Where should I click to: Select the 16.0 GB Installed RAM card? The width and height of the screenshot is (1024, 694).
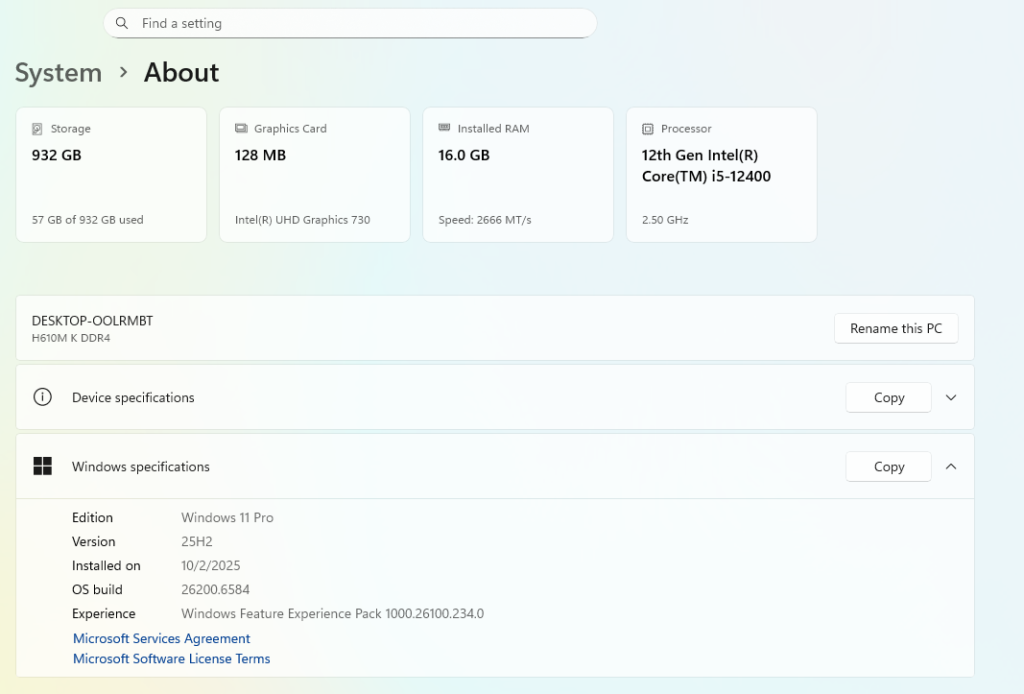point(518,175)
